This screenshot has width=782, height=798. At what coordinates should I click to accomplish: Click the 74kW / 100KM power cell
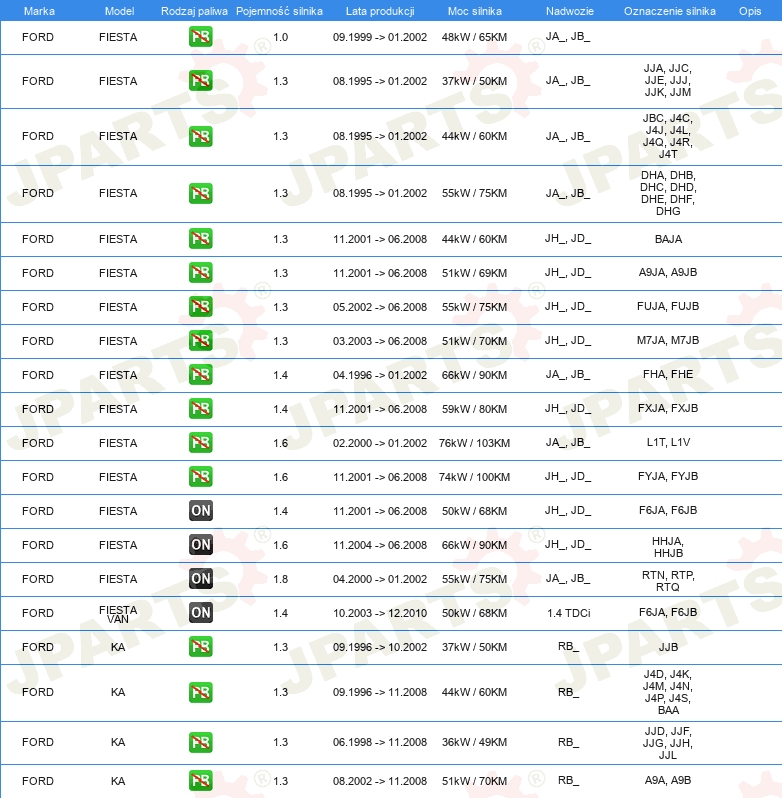coord(474,477)
